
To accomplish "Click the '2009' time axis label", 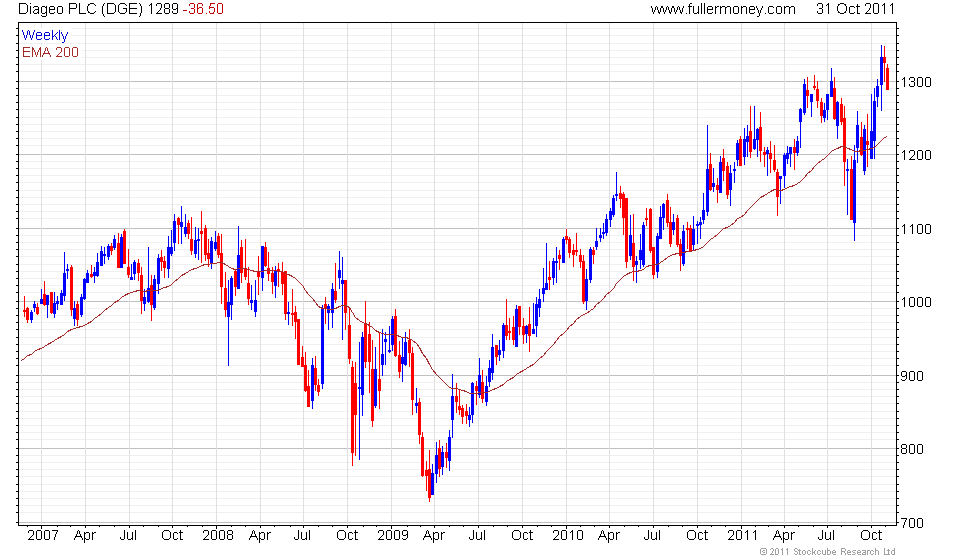I will tap(392, 536).
